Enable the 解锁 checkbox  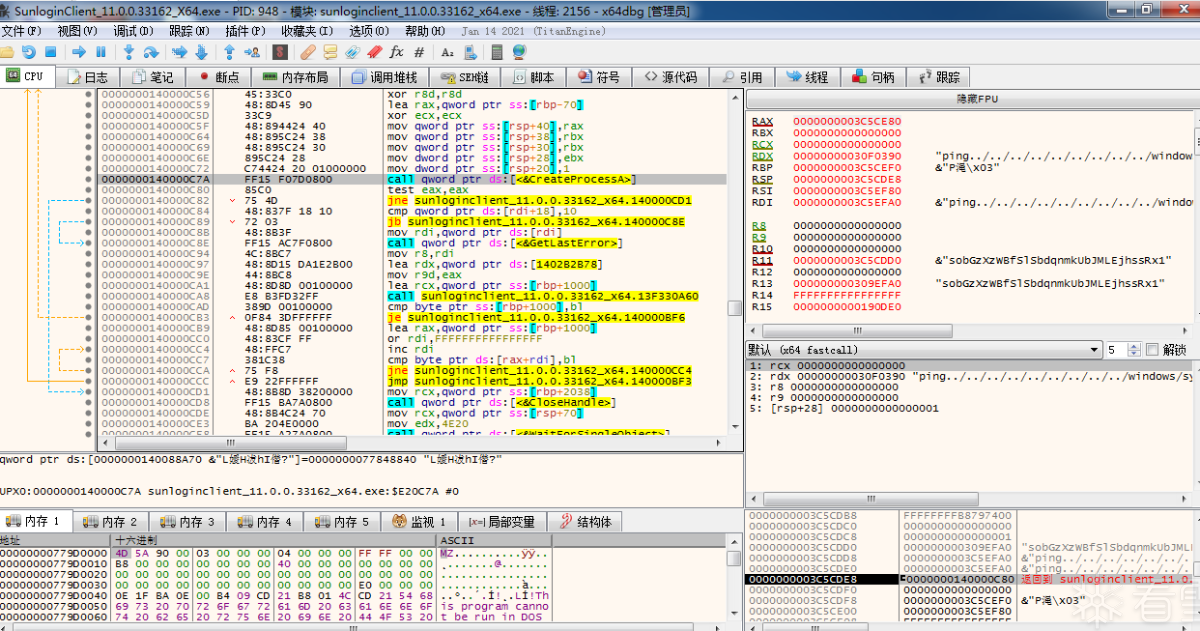pos(1154,350)
